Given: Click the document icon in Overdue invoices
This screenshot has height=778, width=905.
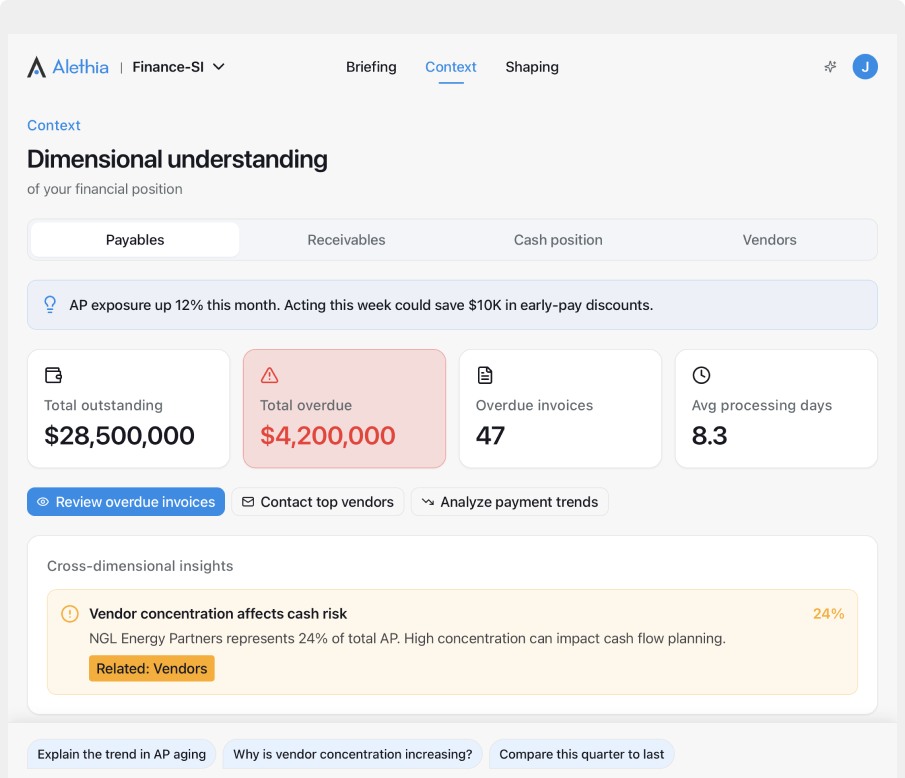Looking at the screenshot, I should coord(485,375).
